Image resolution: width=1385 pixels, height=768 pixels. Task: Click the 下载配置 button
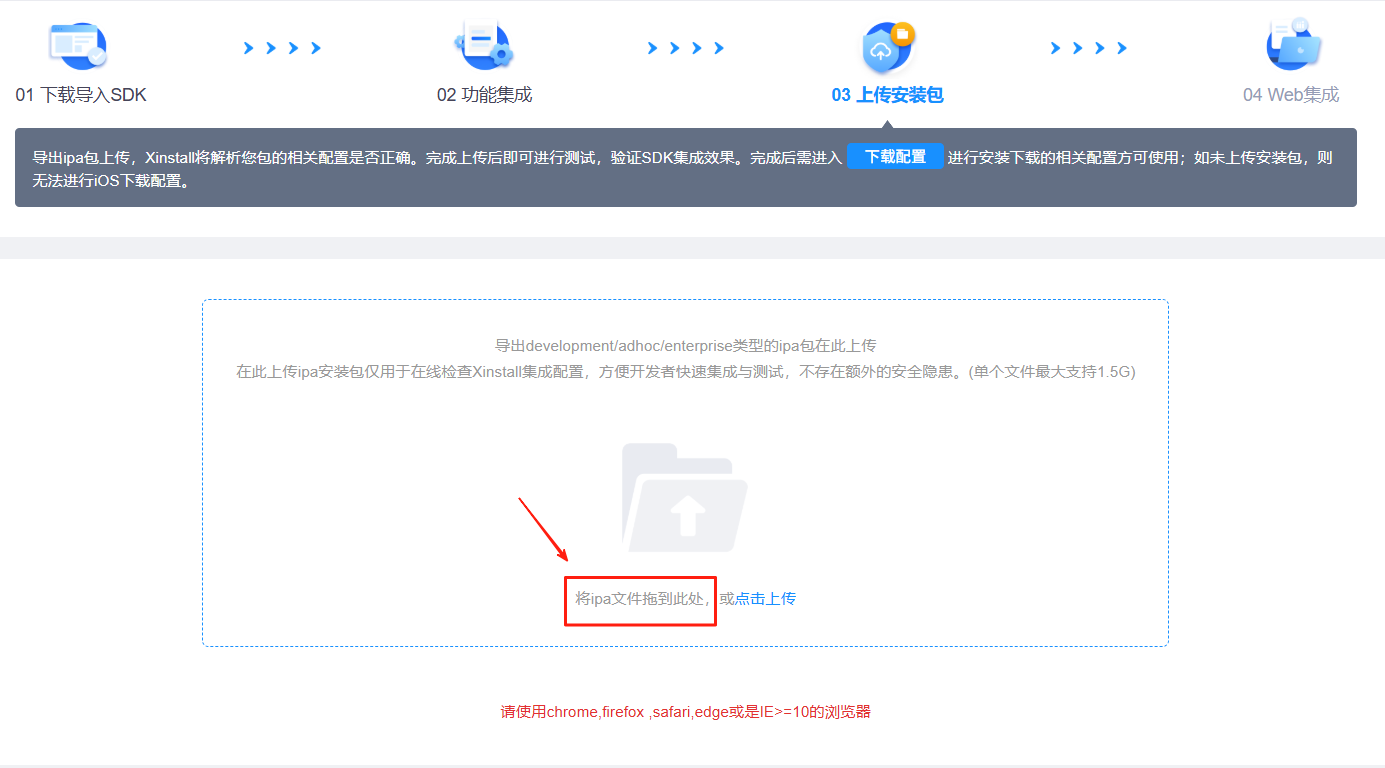click(895, 157)
